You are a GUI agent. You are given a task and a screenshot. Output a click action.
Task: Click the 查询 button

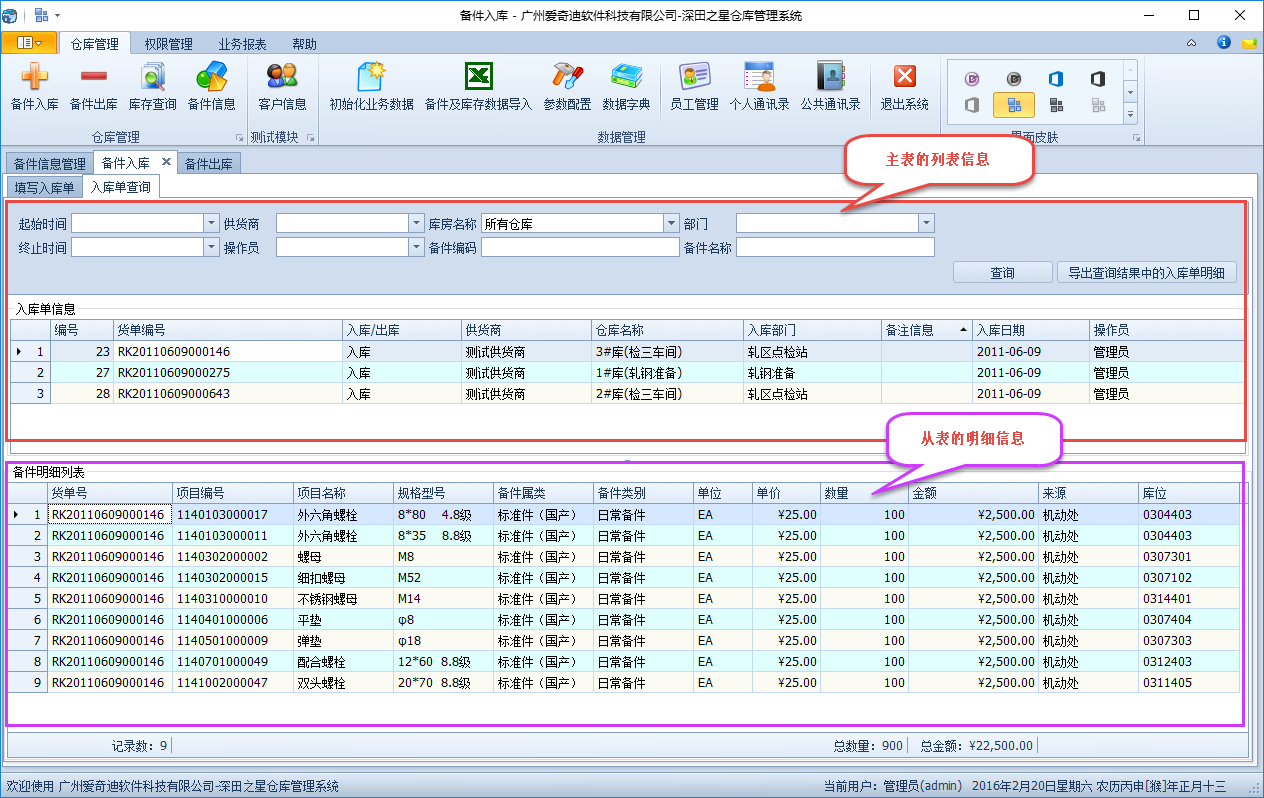coord(1002,273)
